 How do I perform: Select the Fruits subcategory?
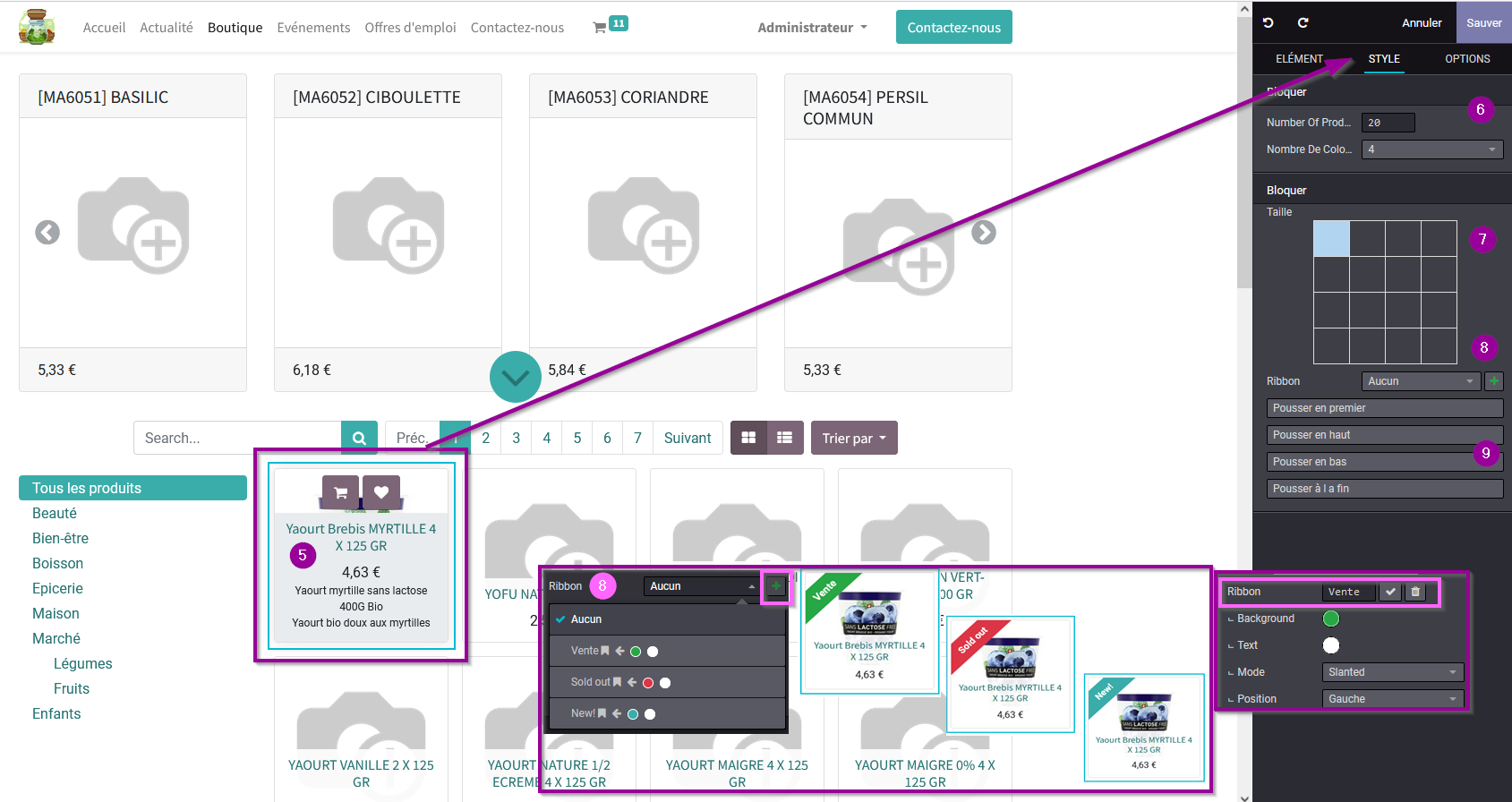click(72, 688)
